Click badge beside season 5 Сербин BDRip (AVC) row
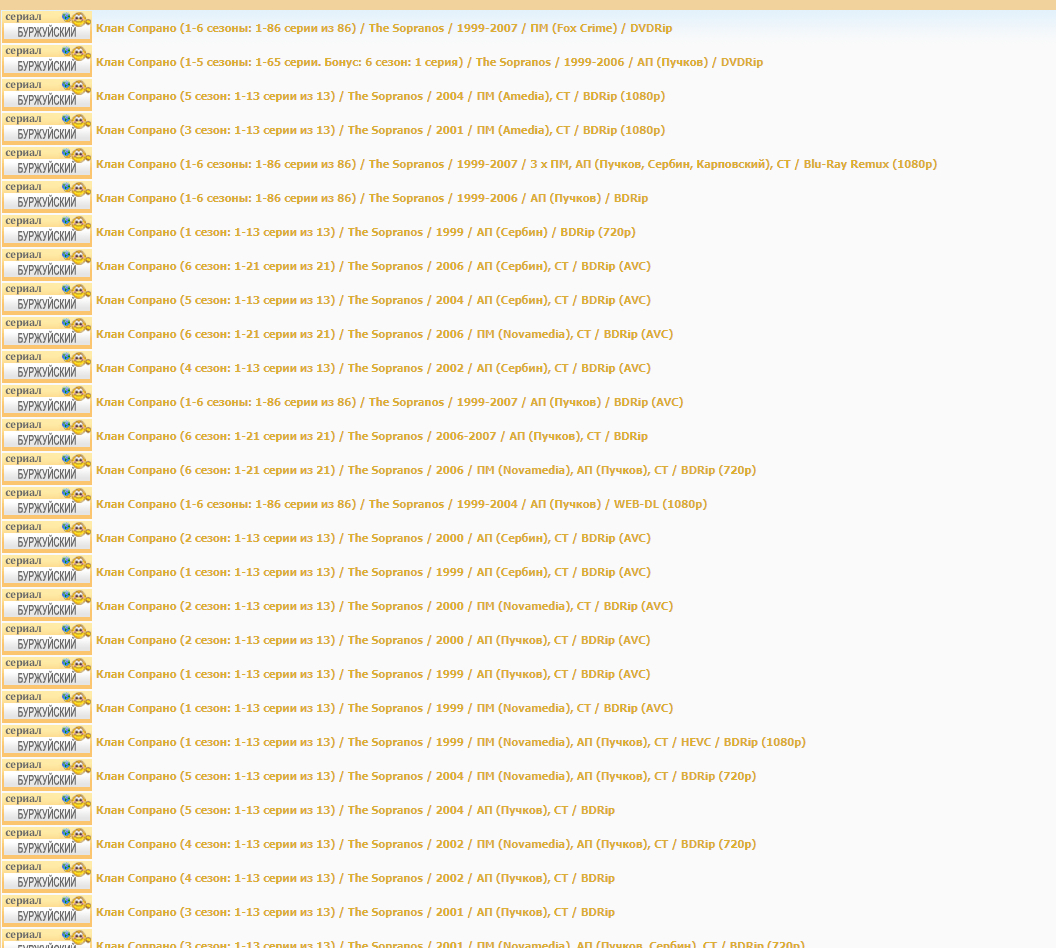1056x948 pixels. click(46, 299)
